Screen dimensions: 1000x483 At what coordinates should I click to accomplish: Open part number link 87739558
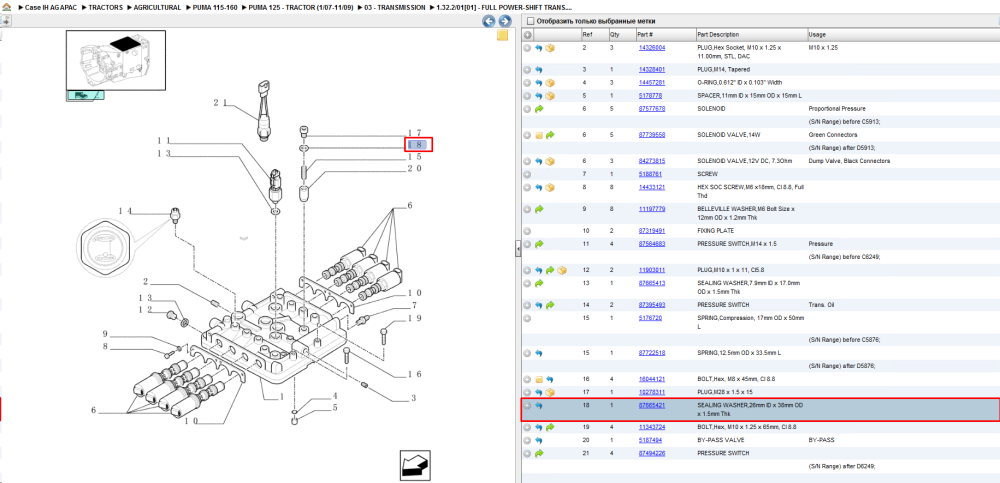(x=652, y=135)
